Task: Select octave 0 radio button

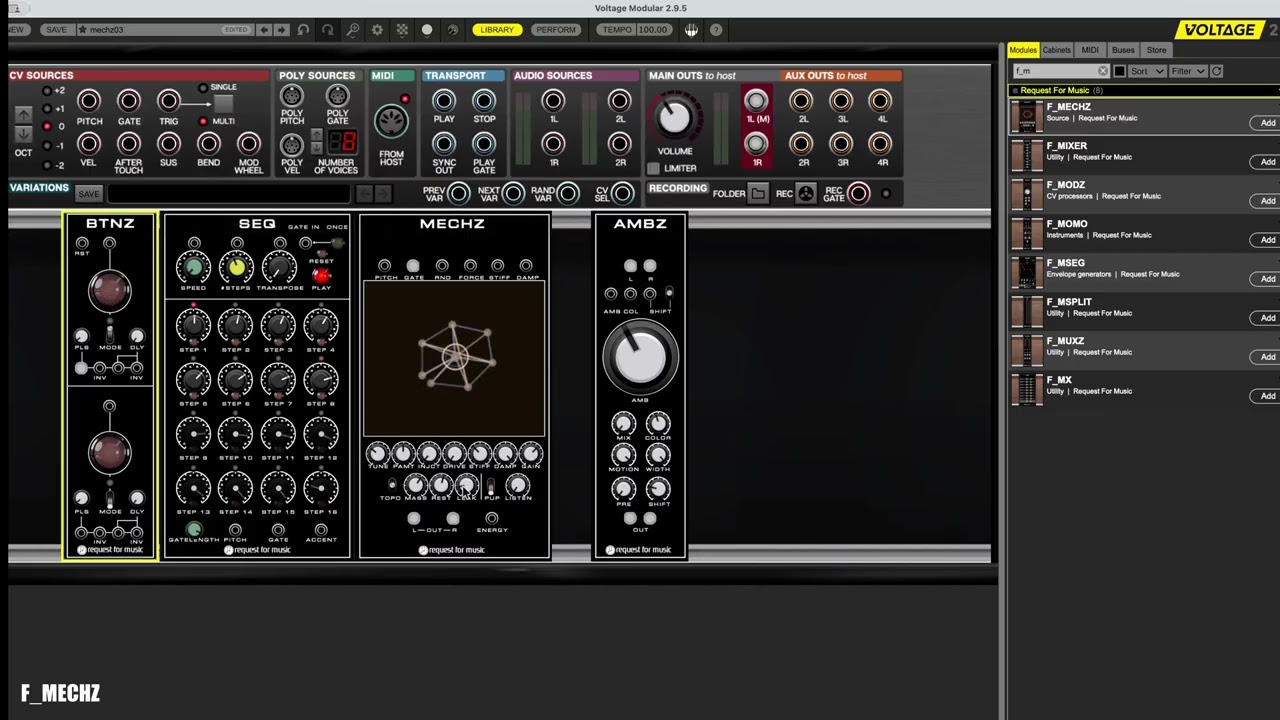Action: pyautogui.click(x=46, y=127)
